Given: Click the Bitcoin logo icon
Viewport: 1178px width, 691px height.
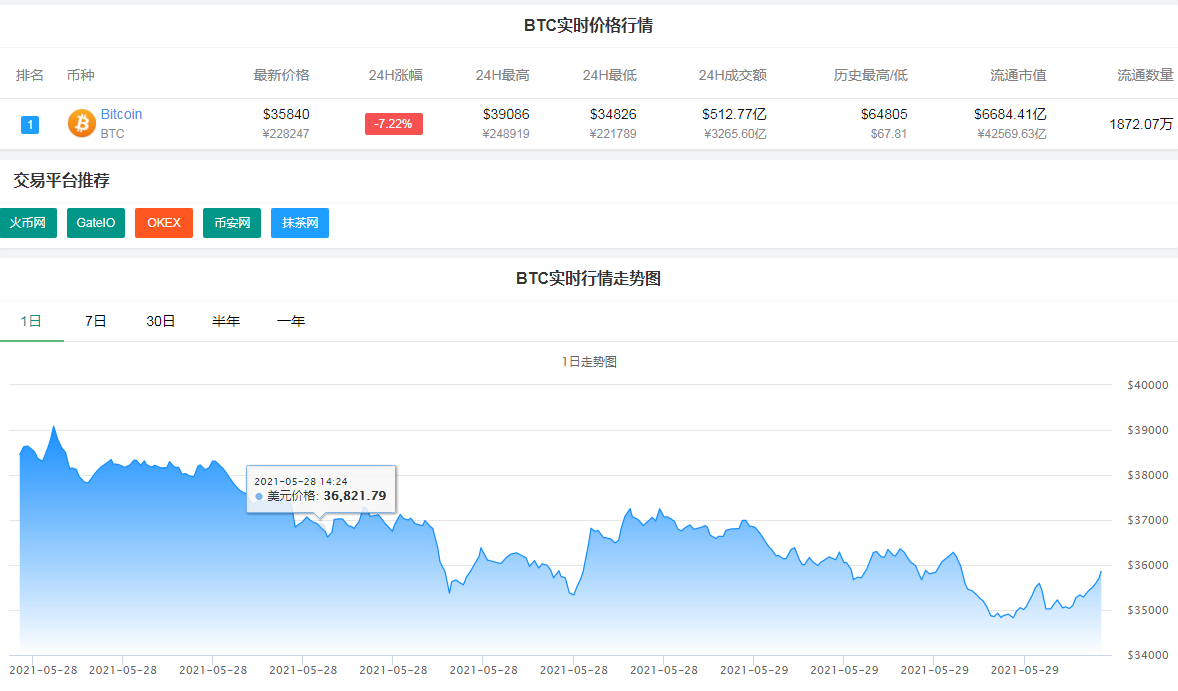Looking at the screenshot, I should 80,123.
